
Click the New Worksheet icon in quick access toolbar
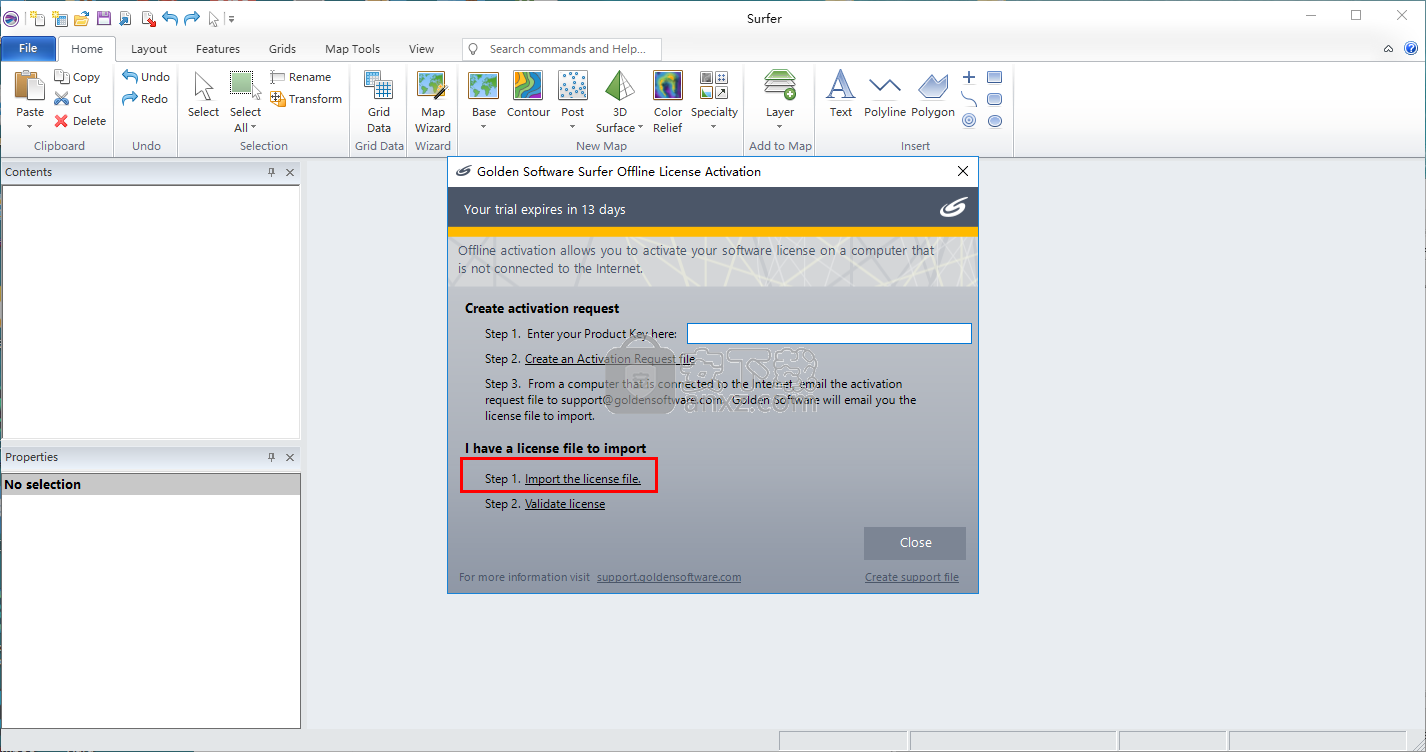coord(59,18)
